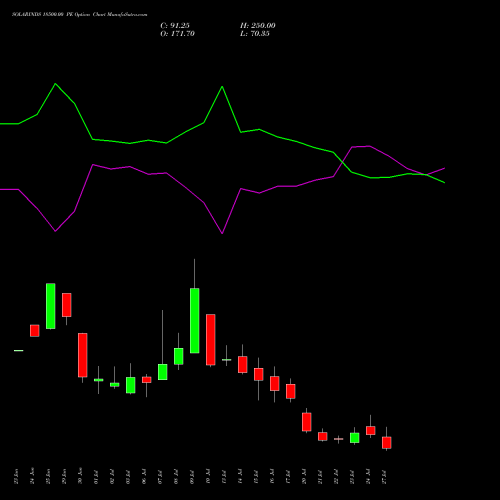Click the 13 Jul date label
This screenshot has height=500, width=500.
point(224,476)
